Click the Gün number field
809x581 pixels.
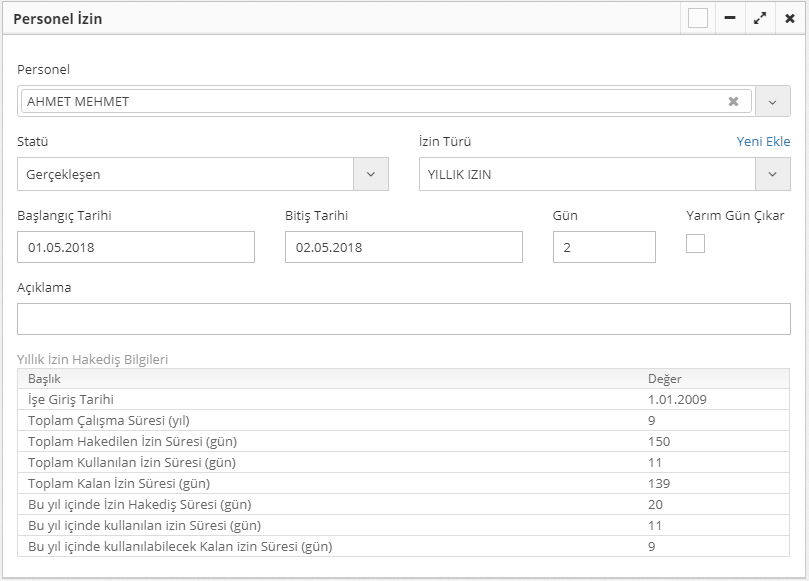coord(604,247)
